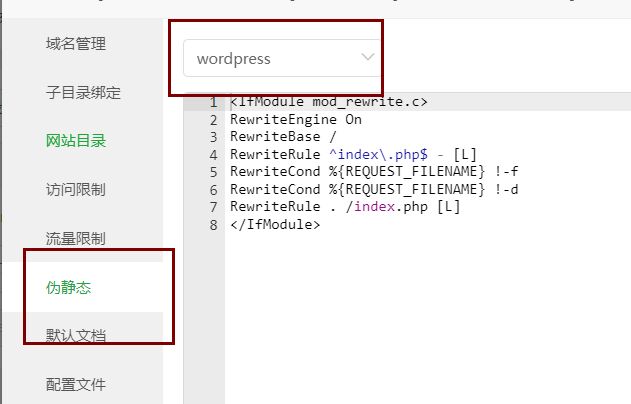Select the 网站目录 sidebar item
Screen dimensions: 631x404
[75, 140]
